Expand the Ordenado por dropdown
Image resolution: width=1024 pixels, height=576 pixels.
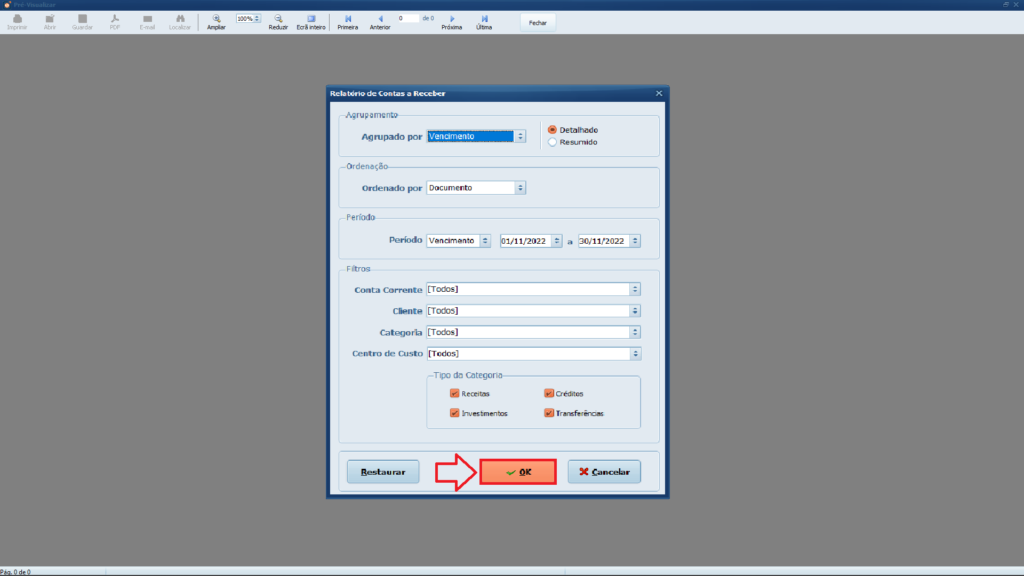pos(520,187)
